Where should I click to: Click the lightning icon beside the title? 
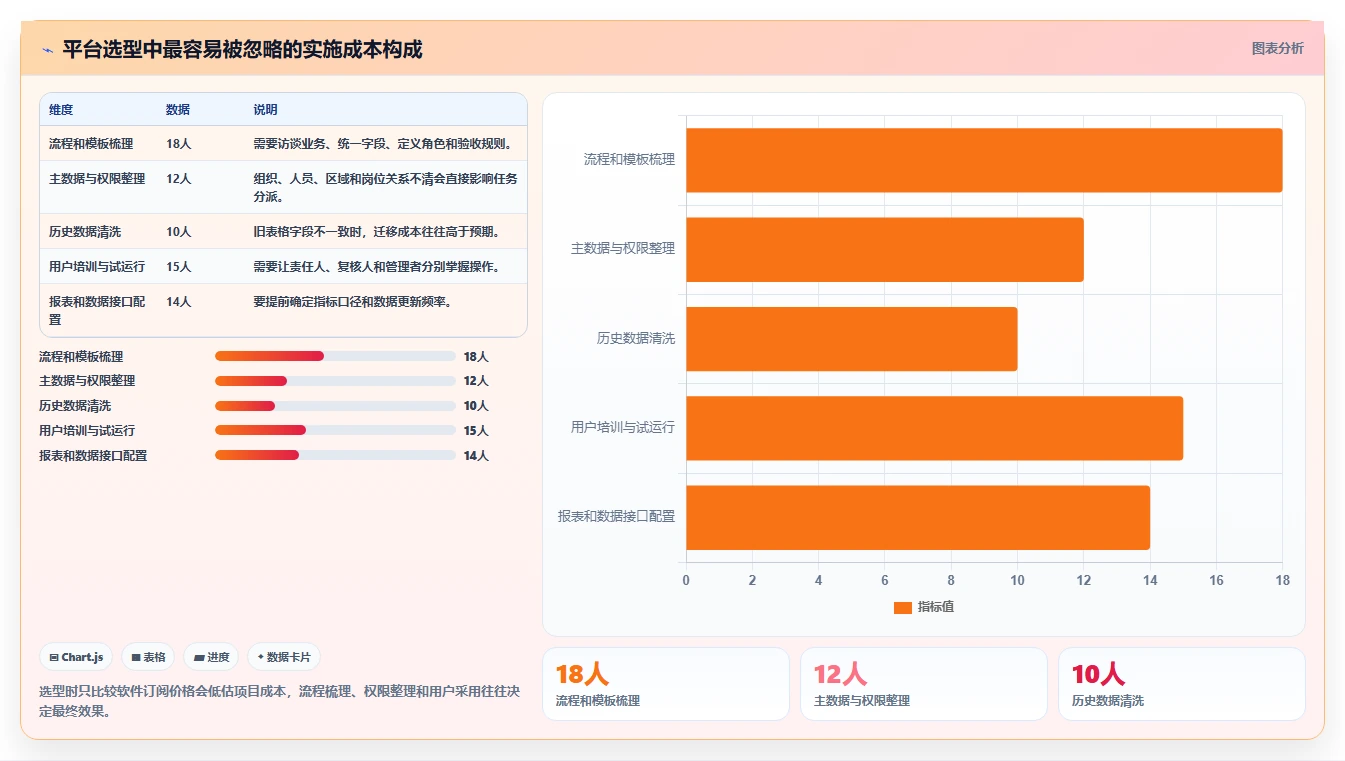point(47,49)
